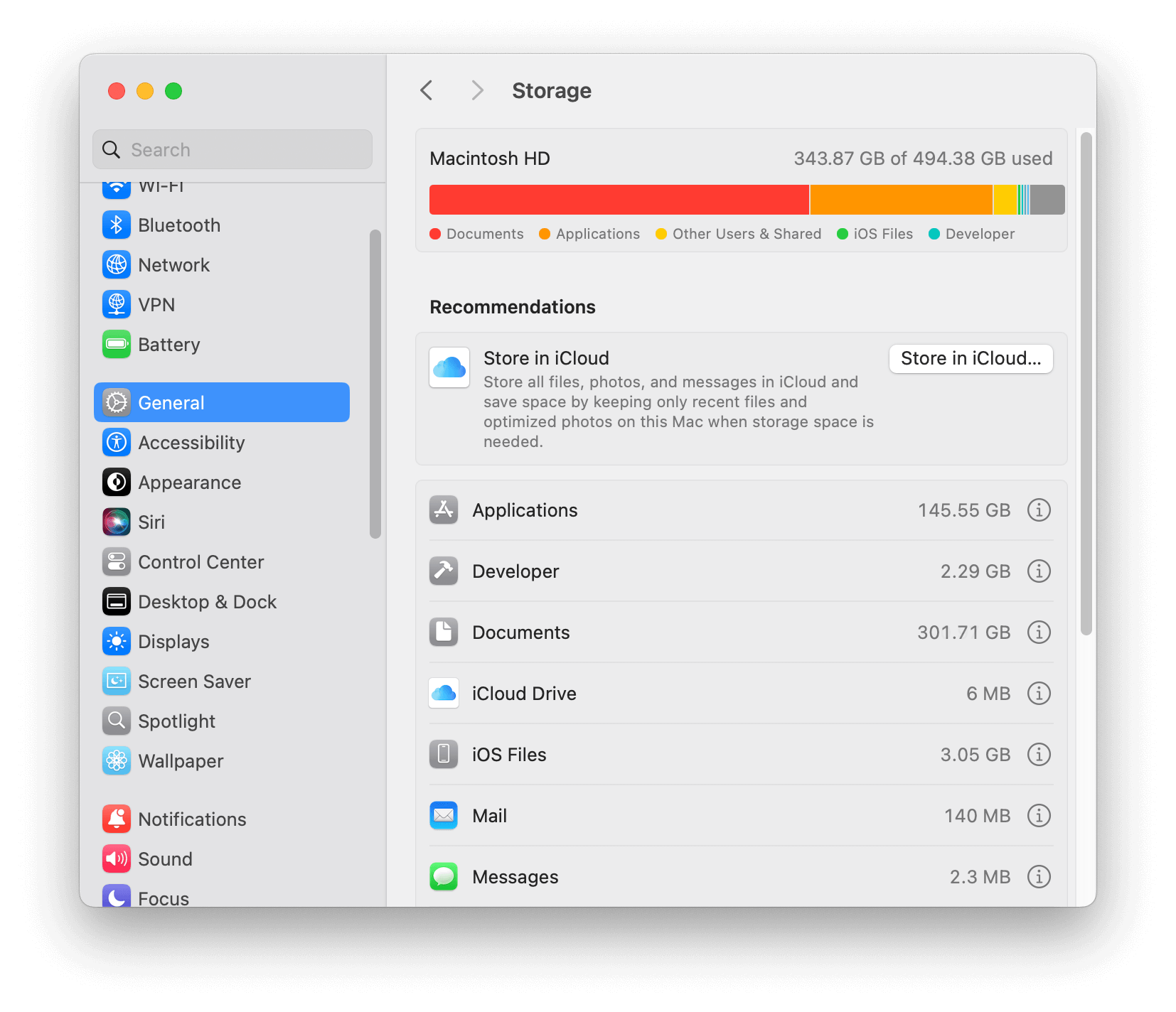Click the Developer legend label
1176x1012 pixels.
pyautogui.click(x=980, y=234)
